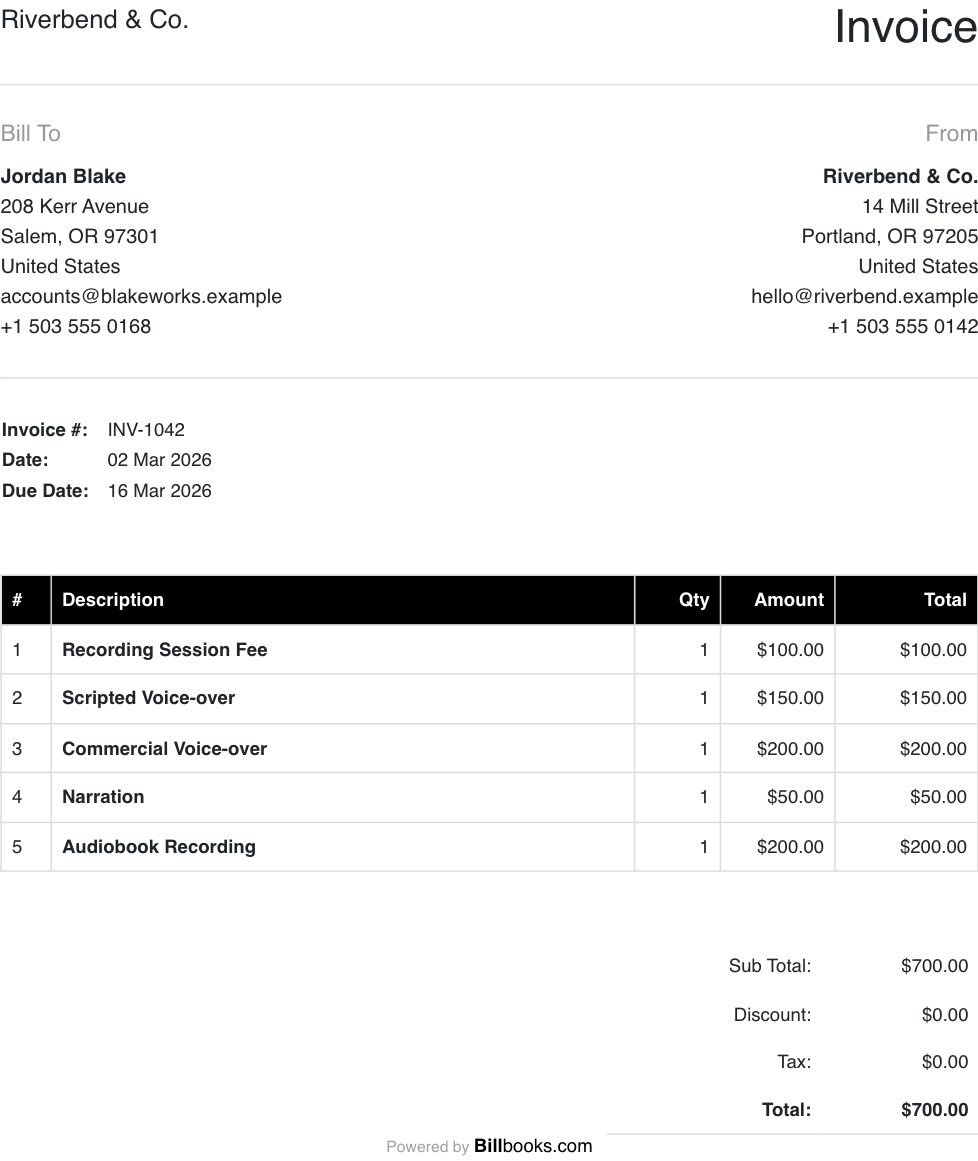
Task: Click the Tax: label
Action: click(x=794, y=1062)
